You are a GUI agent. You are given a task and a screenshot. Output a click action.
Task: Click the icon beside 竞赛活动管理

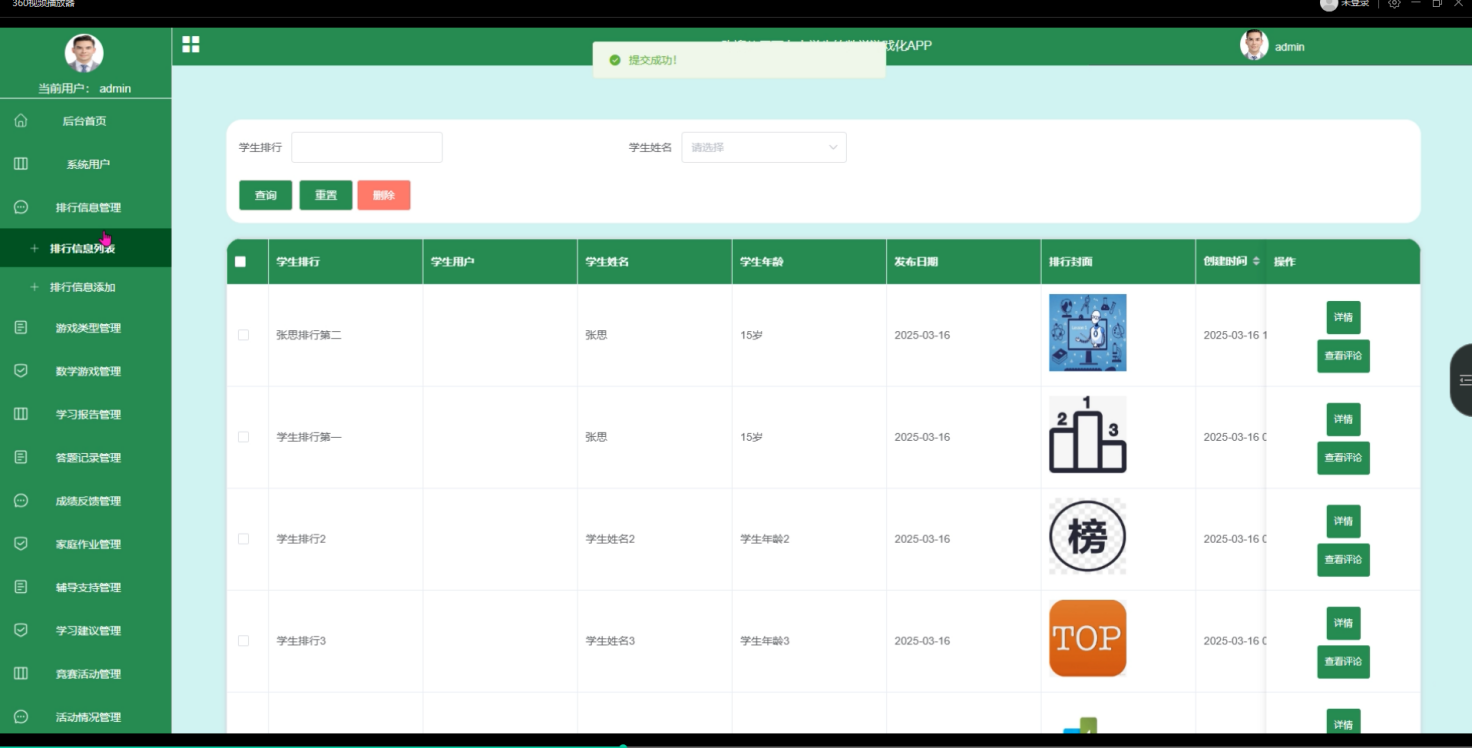pos(21,673)
